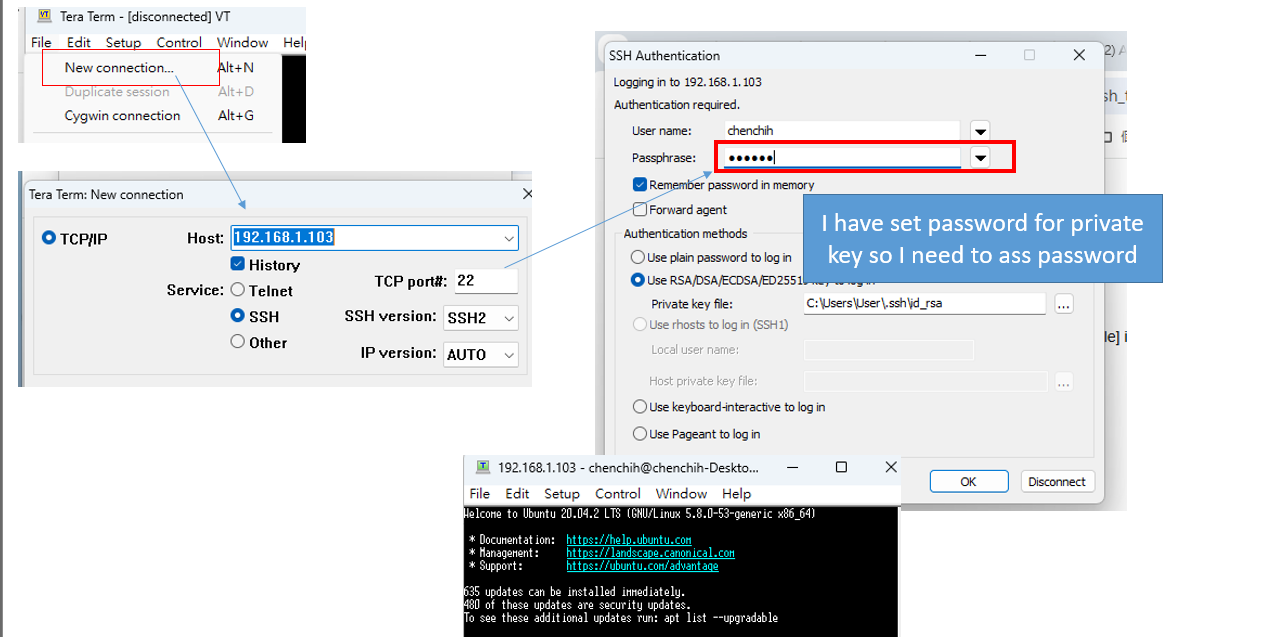Minimize the 192.168.1.103 terminal window

(x=792, y=467)
